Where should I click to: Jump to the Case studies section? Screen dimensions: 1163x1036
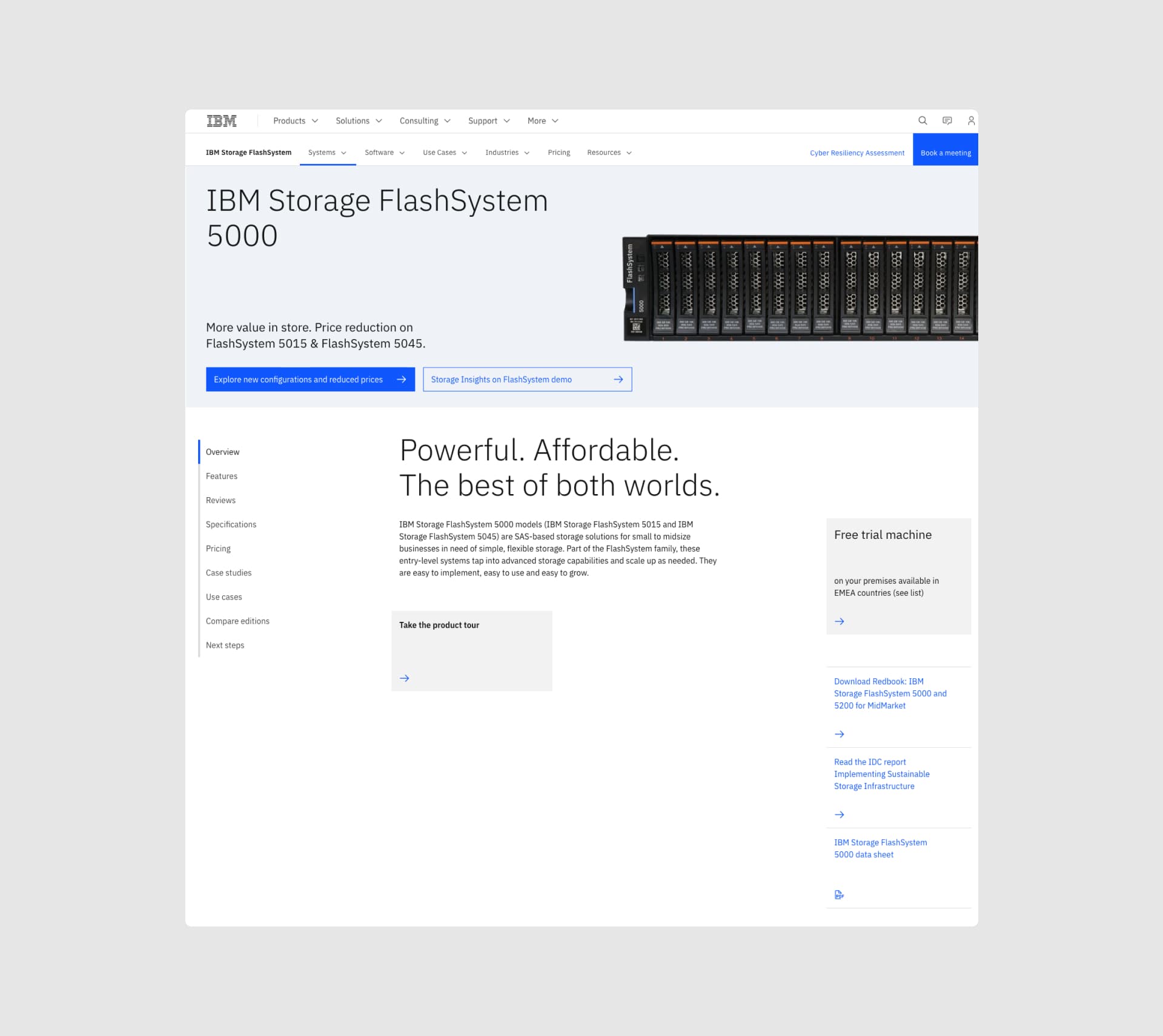click(x=228, y=573)
